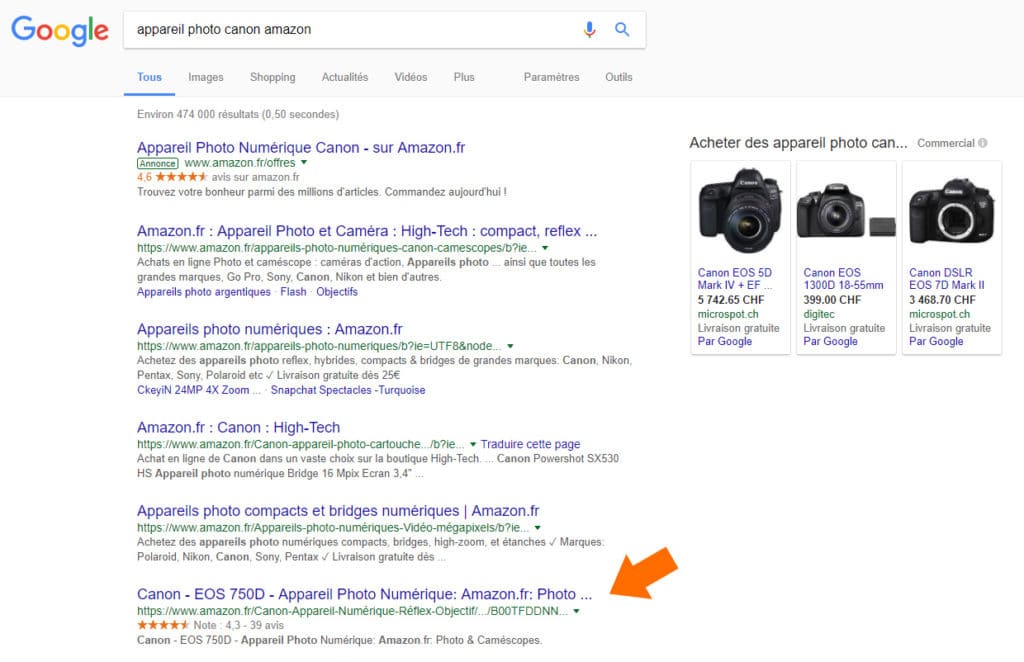Click 'Acheter des appareil photo can...' heading

coord(798,143)
